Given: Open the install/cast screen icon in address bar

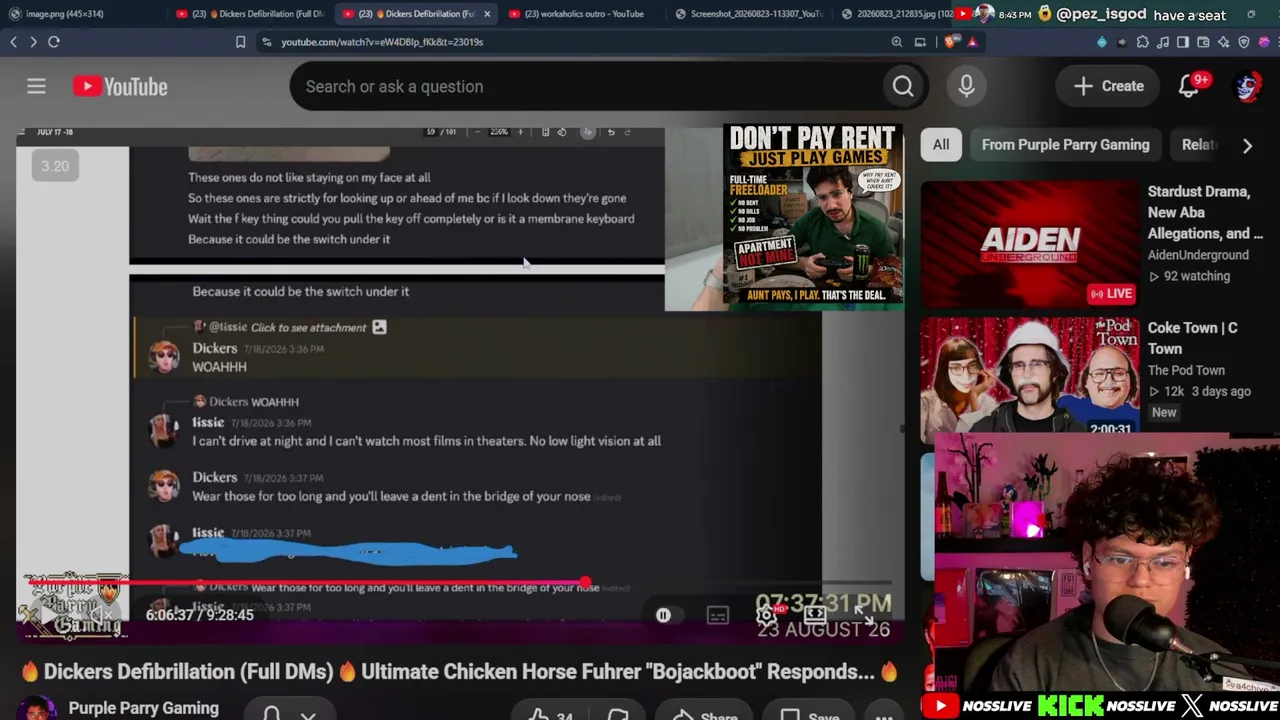Looking at the screenshot, I should pos(921,42).
